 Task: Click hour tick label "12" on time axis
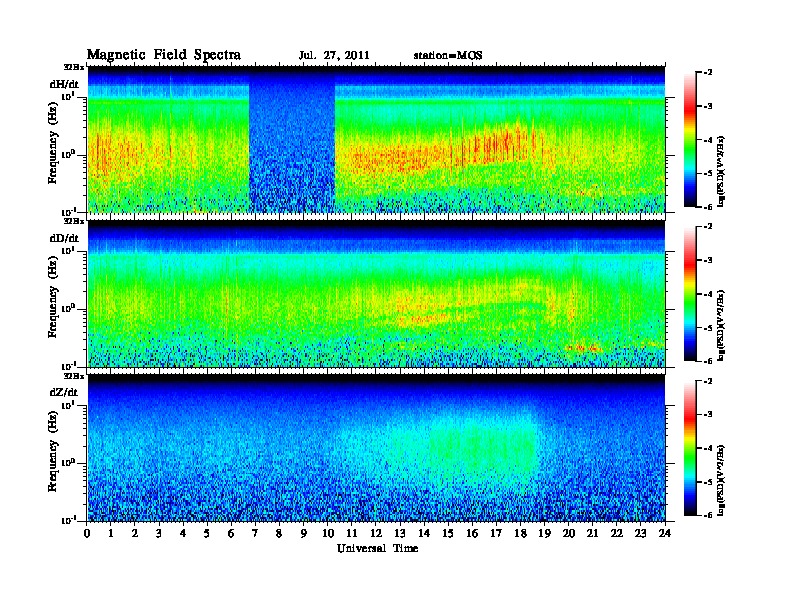tap(376, 533)
